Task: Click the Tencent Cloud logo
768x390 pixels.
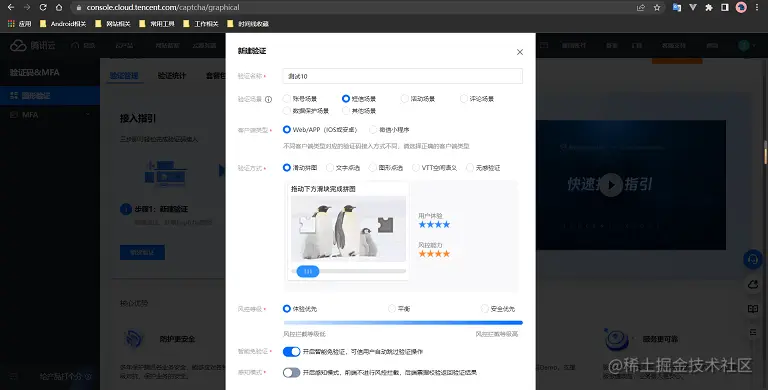Action: [32, 46]
